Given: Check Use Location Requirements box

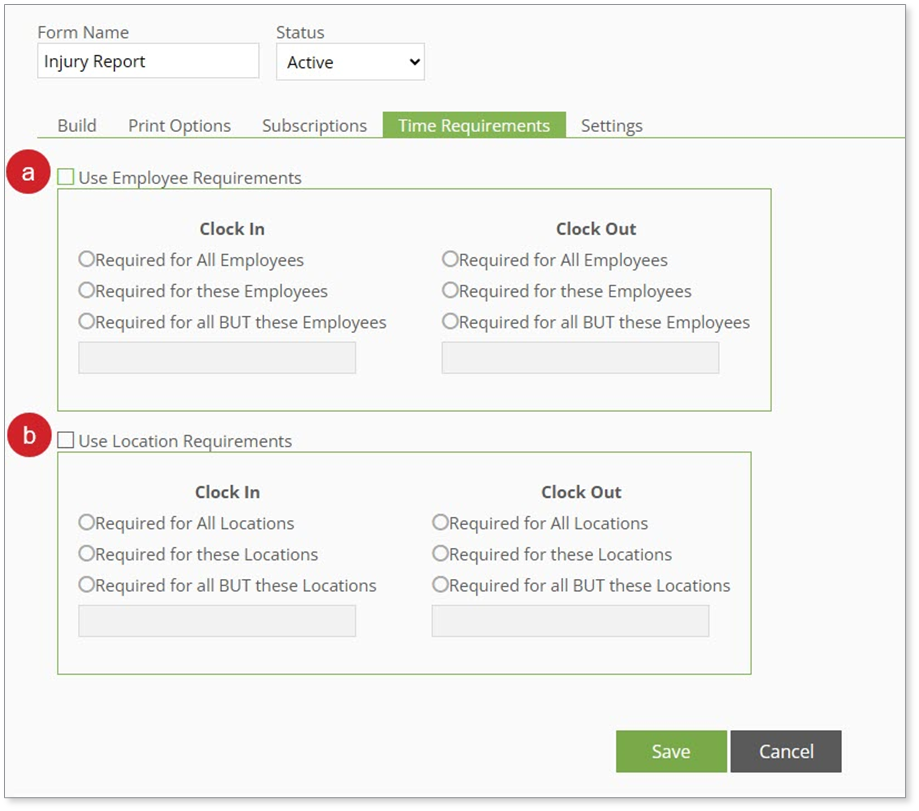Looking at the screenshot, I should (x=66, y=441).
